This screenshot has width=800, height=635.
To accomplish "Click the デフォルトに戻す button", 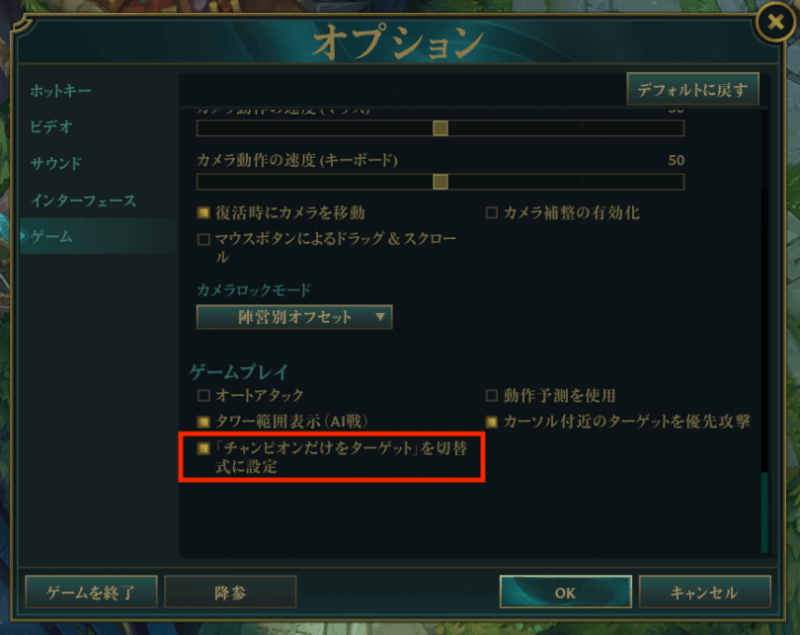I will [693, 90].
